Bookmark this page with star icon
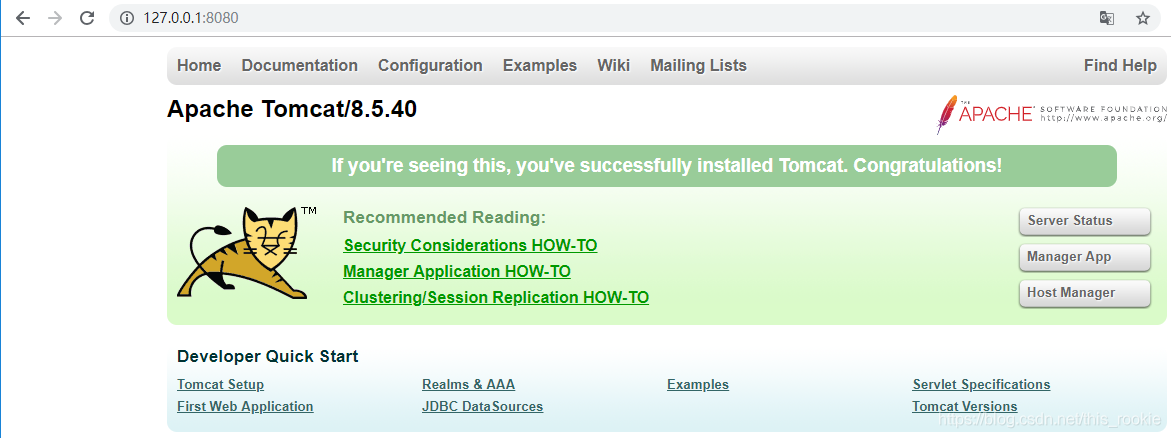This screenshot has height=438, width=1171. (1143, 18)
